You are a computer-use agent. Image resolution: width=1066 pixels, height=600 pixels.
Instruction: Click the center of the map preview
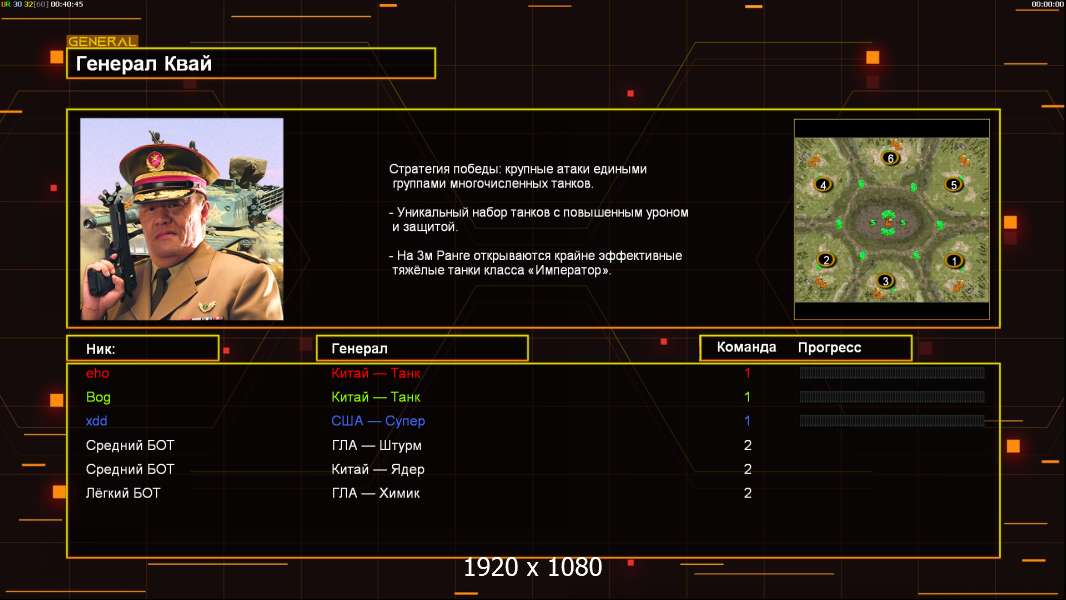[891, 219]
